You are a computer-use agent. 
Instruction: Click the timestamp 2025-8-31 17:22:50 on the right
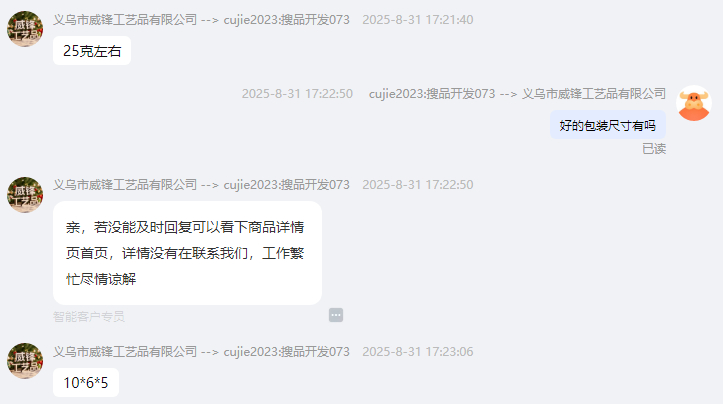[x=297, y=94]
